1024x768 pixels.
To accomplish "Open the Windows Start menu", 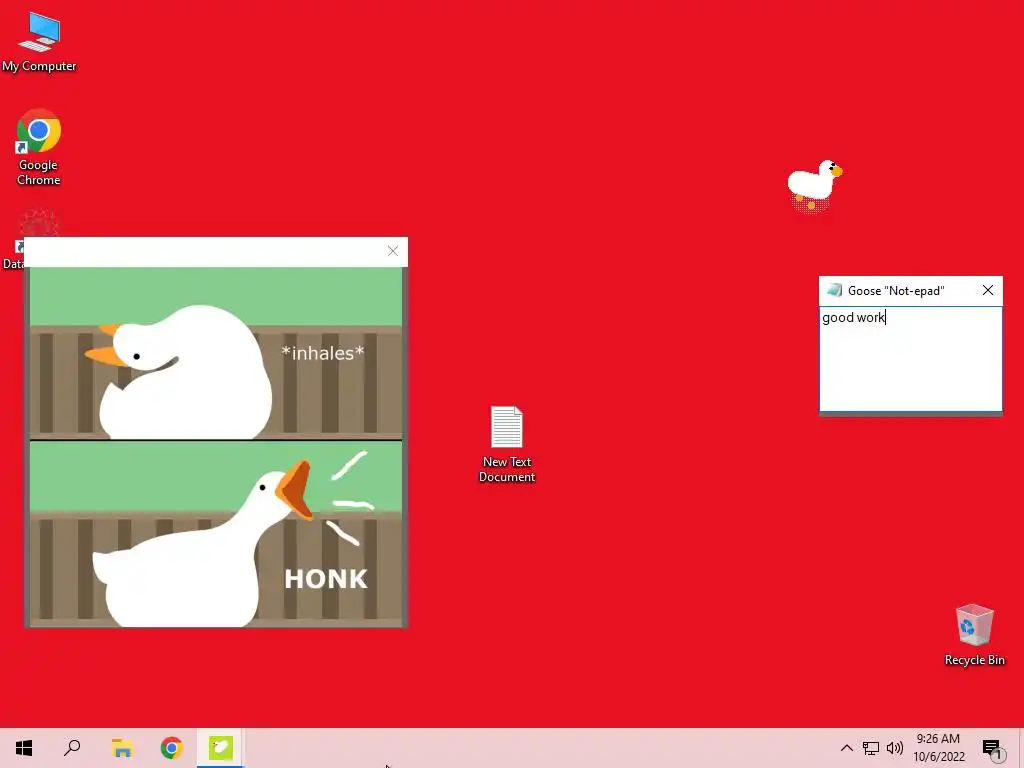I will click(x=24, y=748).
